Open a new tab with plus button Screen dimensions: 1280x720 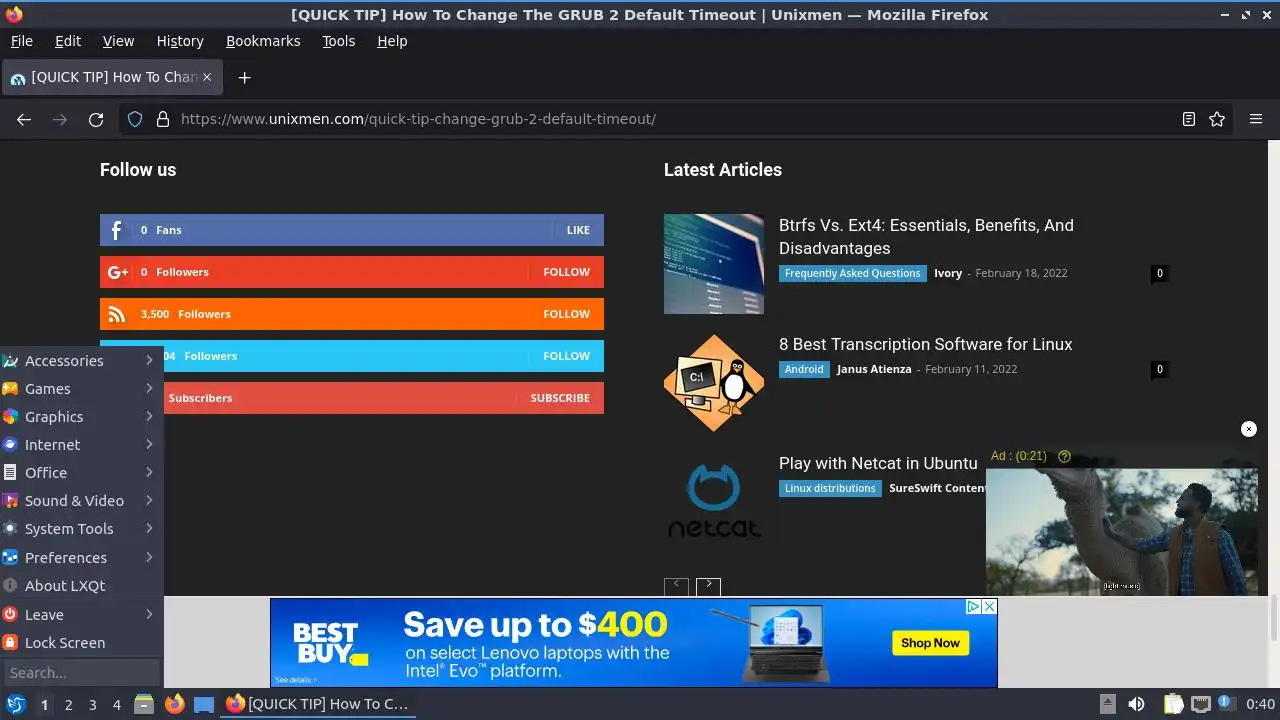244,77
